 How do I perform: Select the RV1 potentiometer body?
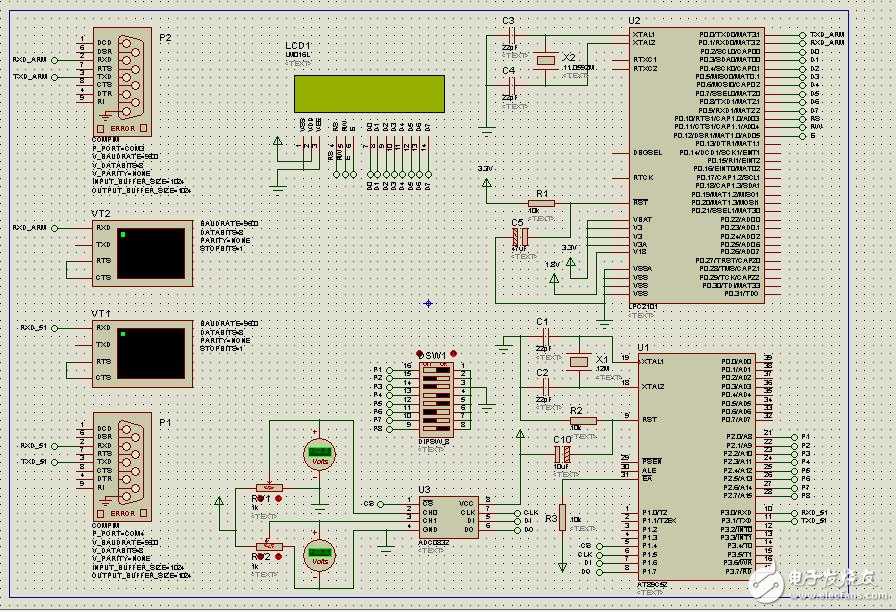click(x=269, y=488)
